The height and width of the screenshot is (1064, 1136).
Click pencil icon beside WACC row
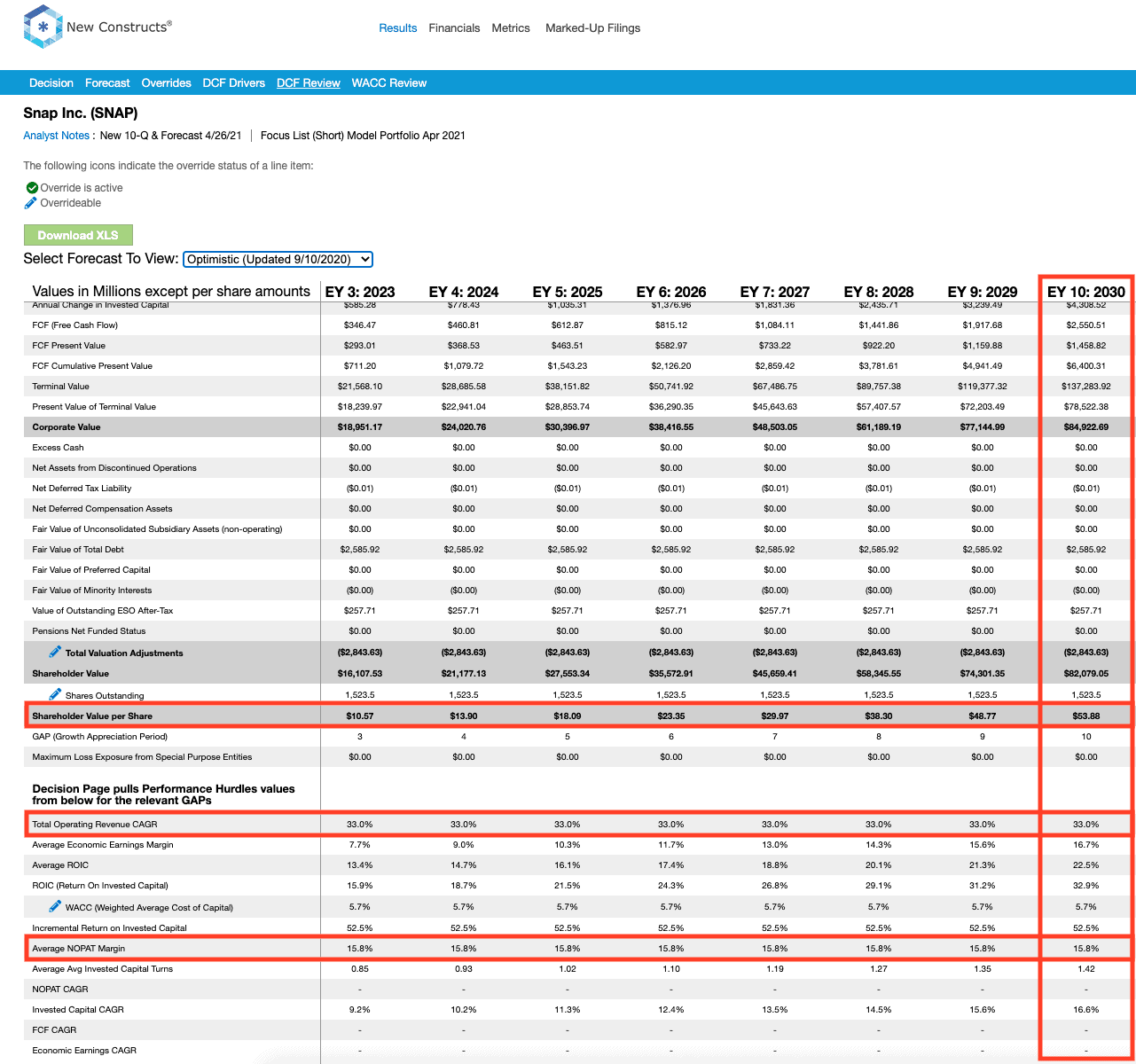coord(55,906)
